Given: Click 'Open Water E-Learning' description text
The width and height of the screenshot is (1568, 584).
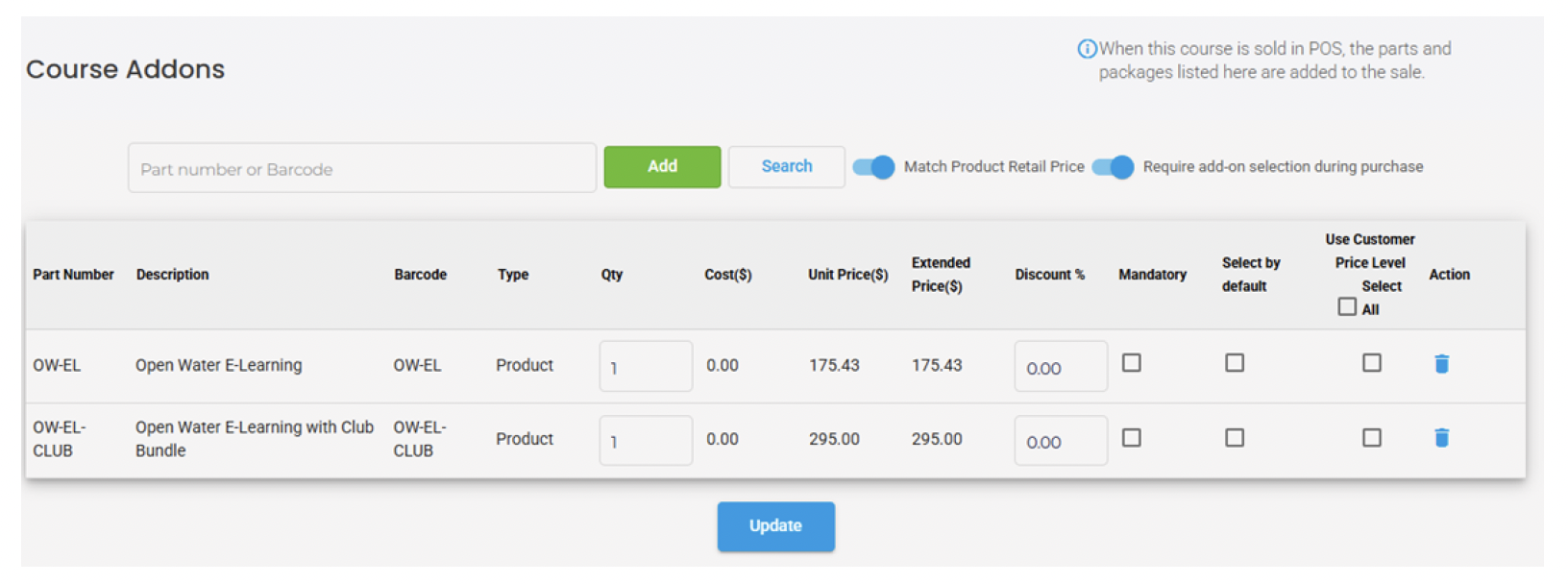Looking at the screenshot, I should coord(218,365).
